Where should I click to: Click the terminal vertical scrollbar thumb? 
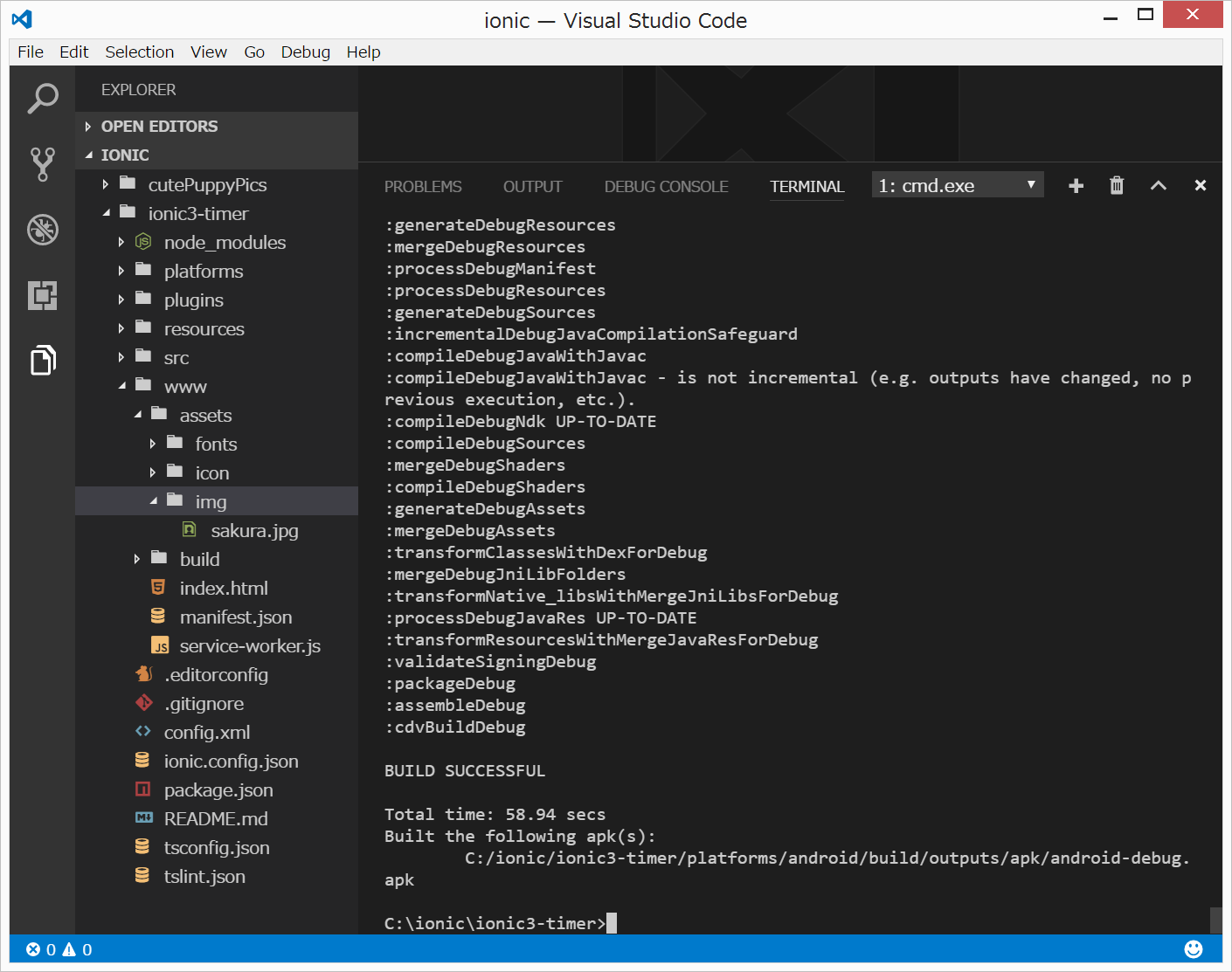1215,920
